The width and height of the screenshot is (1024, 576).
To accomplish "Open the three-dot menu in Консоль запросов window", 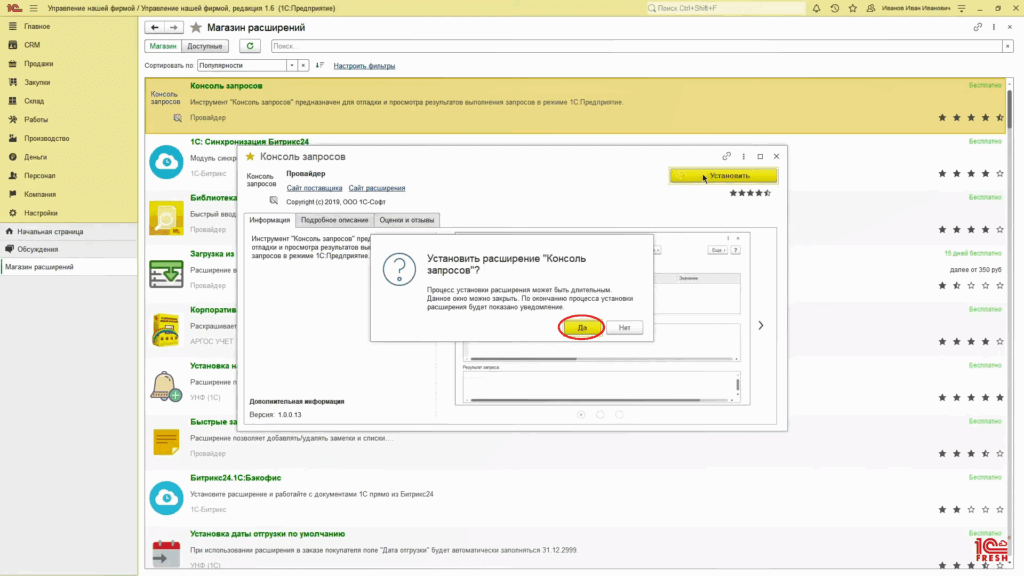I will [743, 156].
